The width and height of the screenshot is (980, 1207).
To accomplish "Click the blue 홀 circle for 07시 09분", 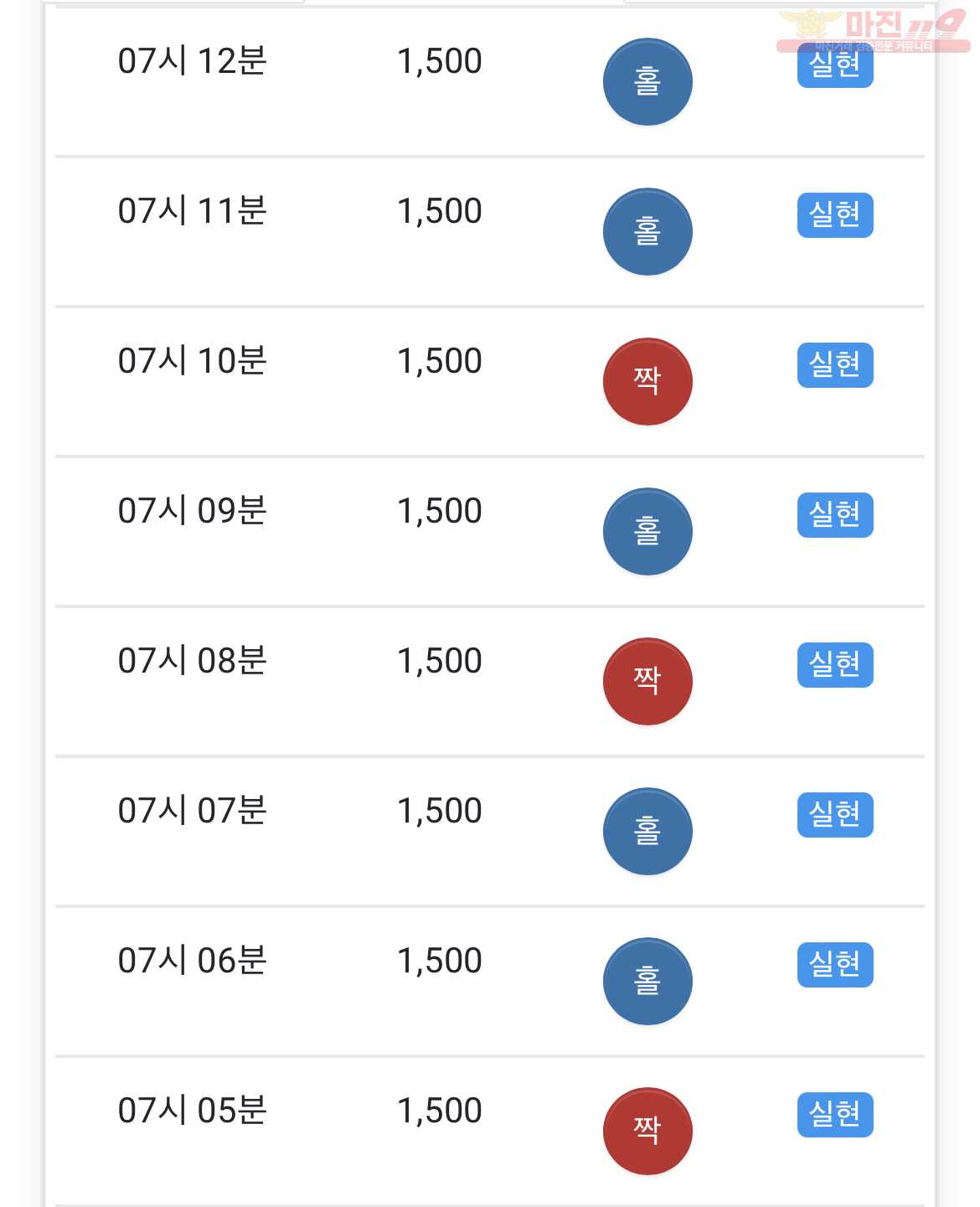I will click(647, 532).
